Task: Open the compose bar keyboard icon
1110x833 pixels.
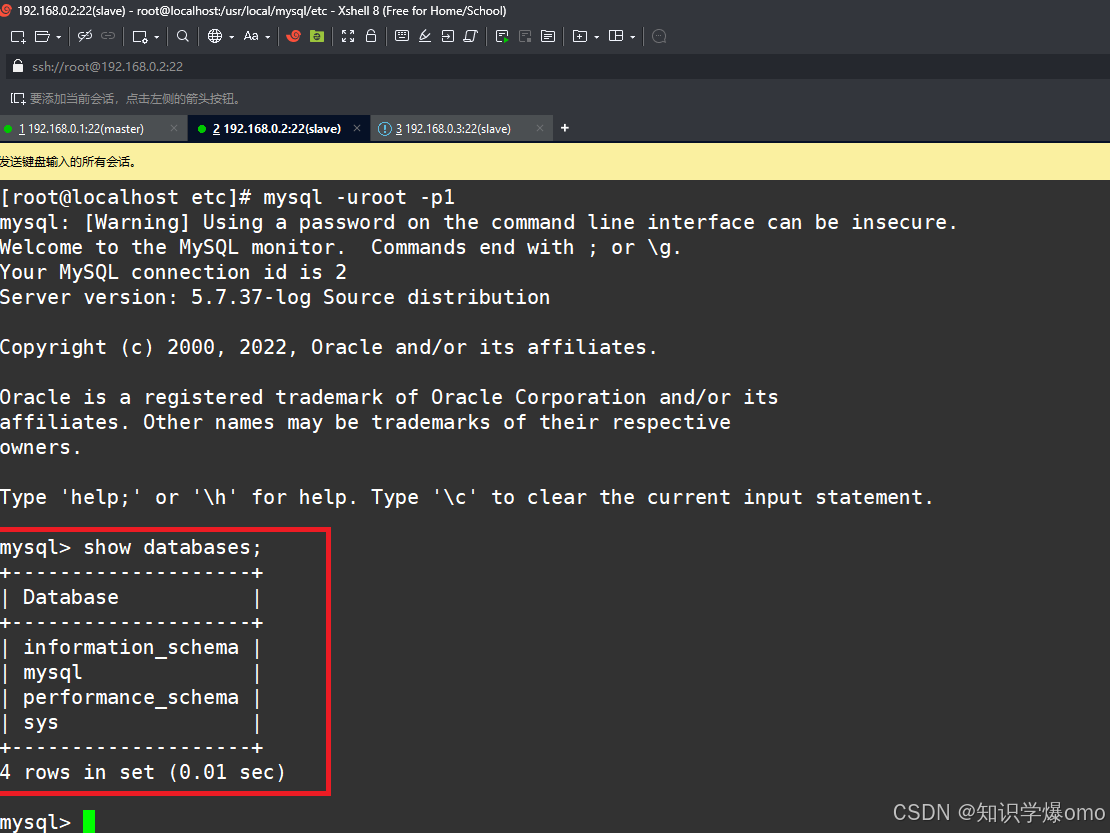Action: point(402,36)
